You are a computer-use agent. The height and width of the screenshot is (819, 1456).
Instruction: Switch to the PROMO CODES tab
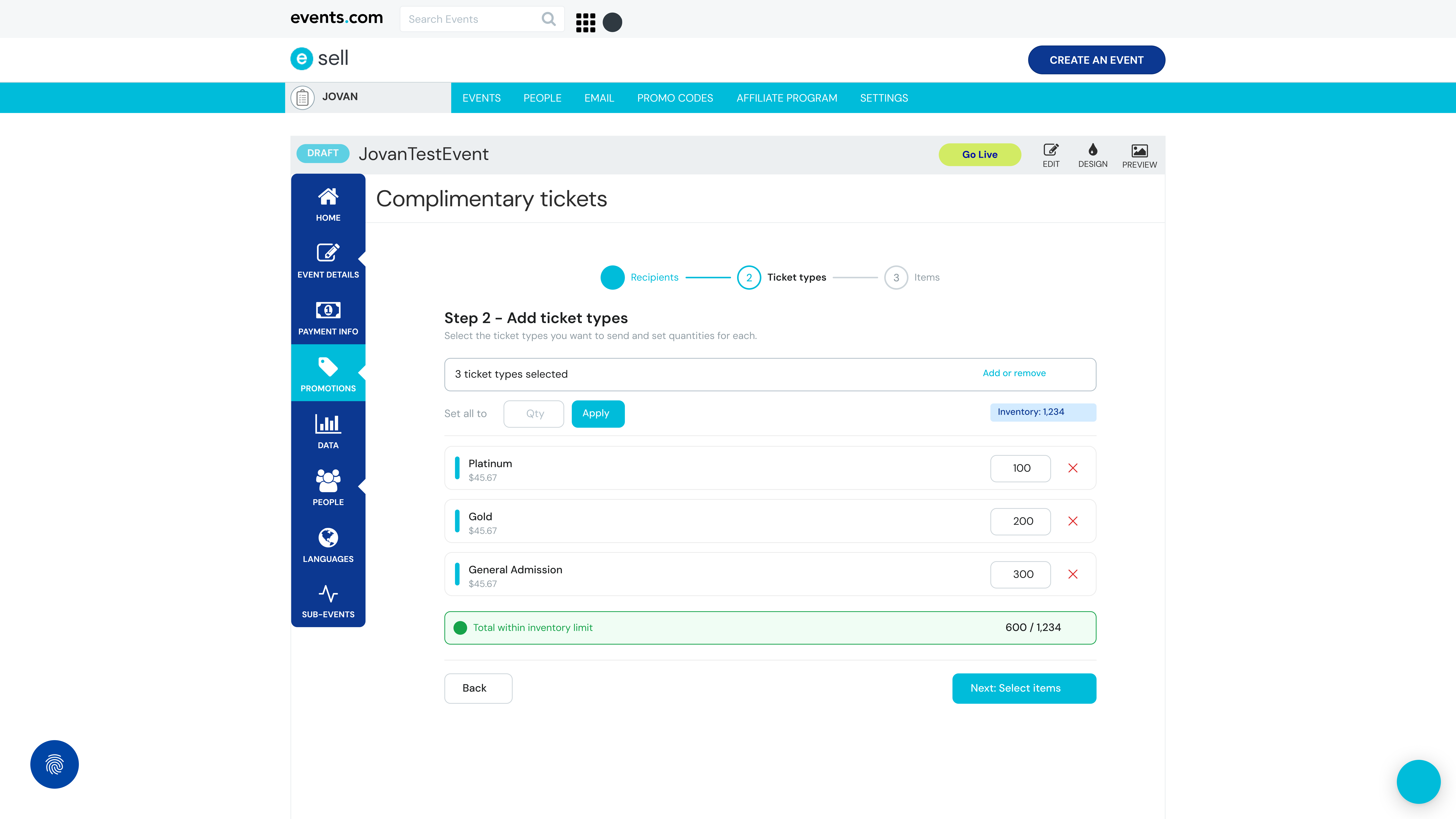pos(675,98)
